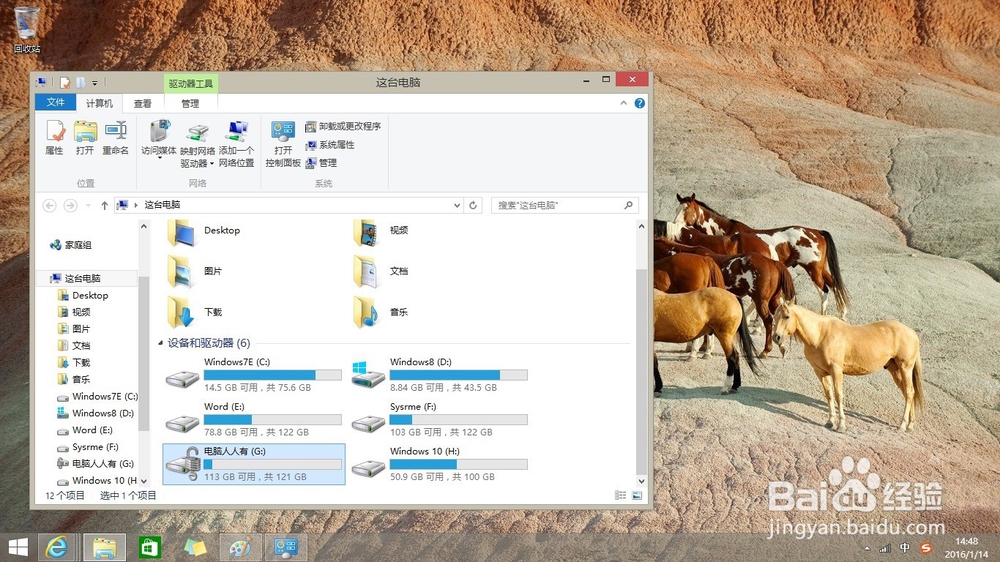Open Windows Store from the taskbar
The image size is (1000, 562).
(150, 547)
